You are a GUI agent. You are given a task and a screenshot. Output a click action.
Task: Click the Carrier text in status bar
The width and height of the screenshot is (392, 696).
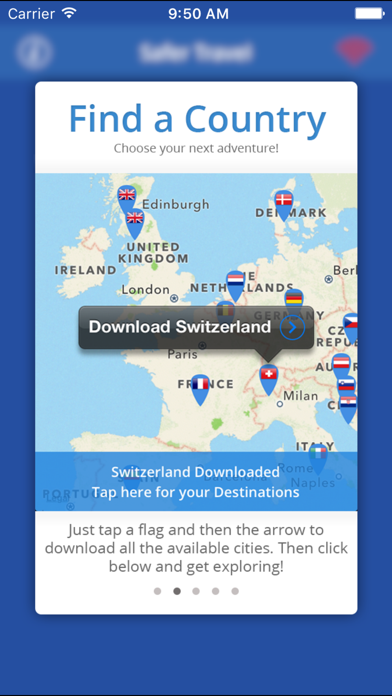pos(33,14)
